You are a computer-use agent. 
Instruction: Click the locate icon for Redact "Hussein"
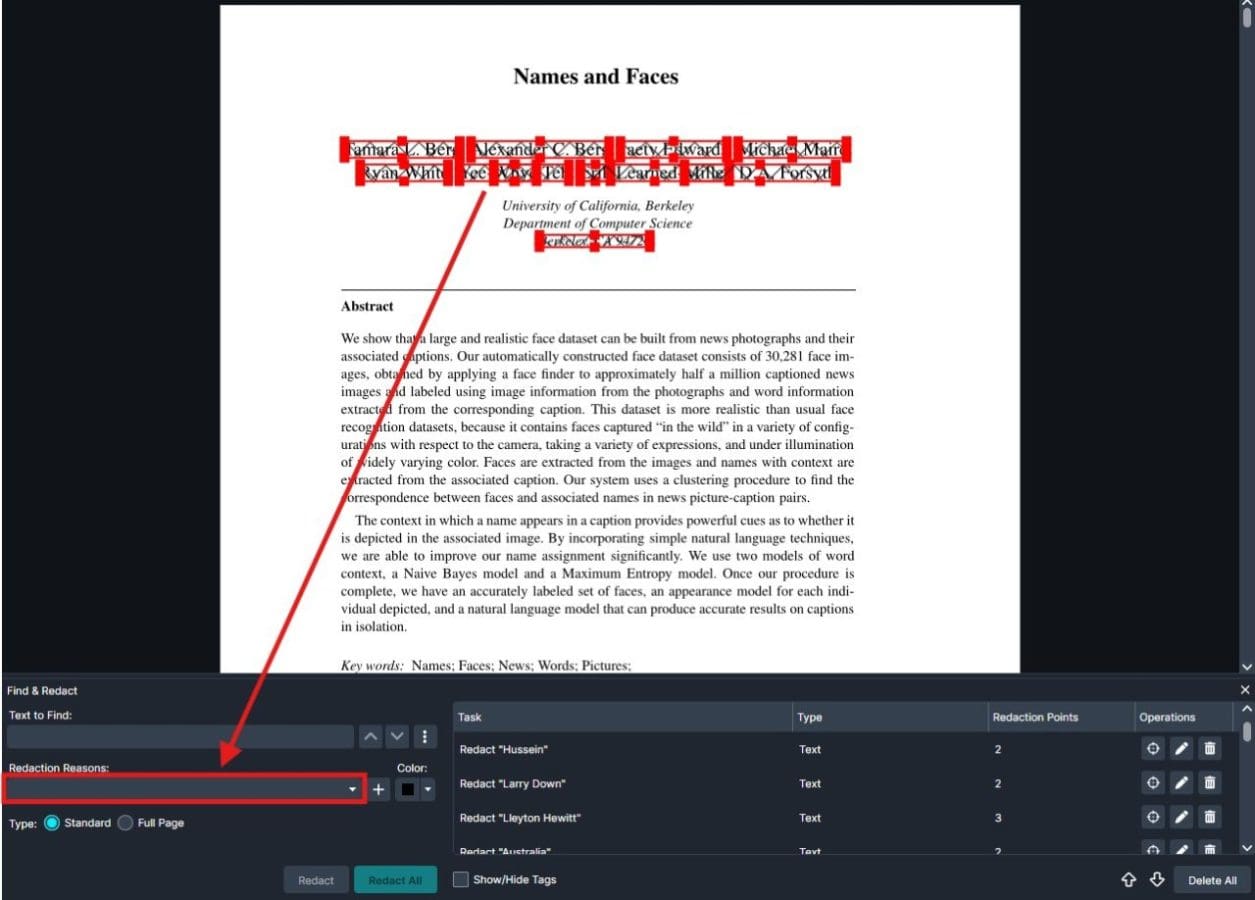coord(1152,748)
